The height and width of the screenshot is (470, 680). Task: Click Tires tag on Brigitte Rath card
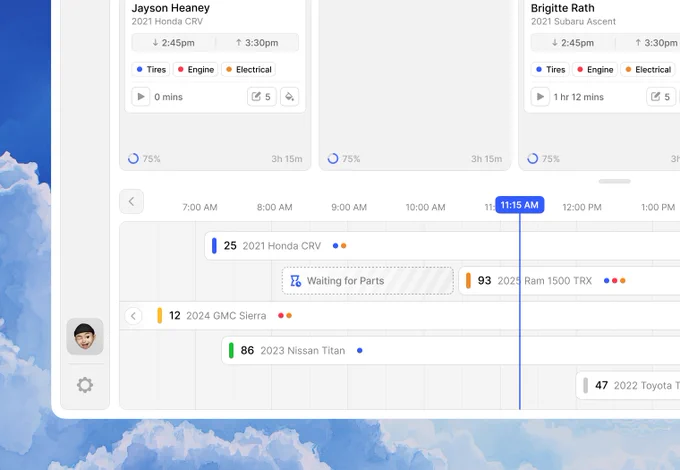(550, 69)
